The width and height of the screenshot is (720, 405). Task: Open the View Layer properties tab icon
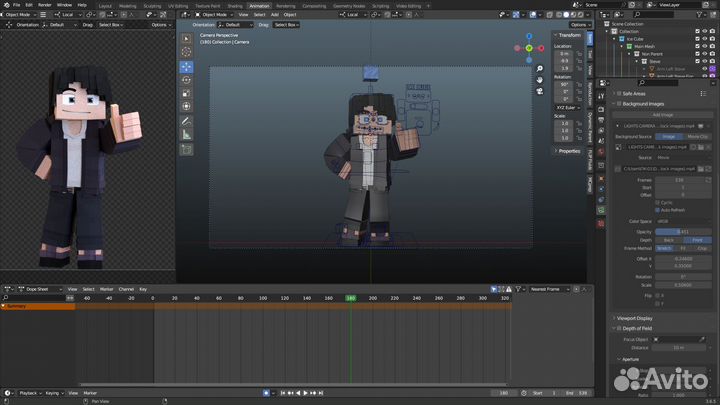pos(601,130)
